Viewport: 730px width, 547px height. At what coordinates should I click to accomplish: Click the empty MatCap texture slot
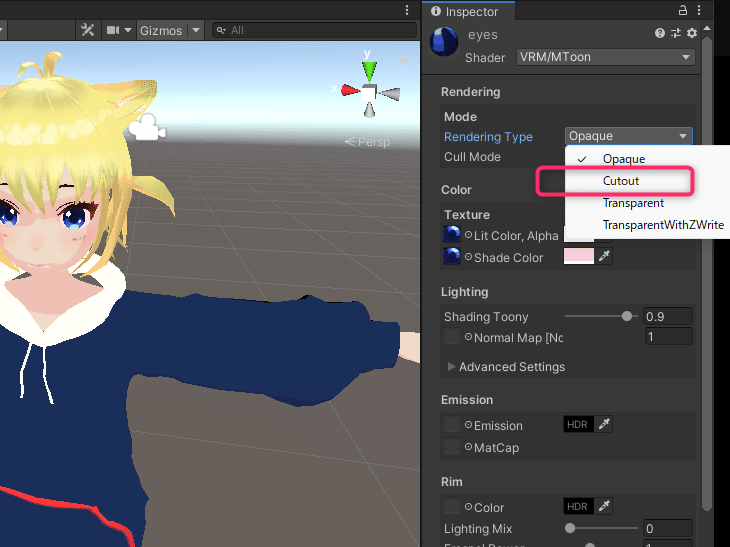(452, 446)
